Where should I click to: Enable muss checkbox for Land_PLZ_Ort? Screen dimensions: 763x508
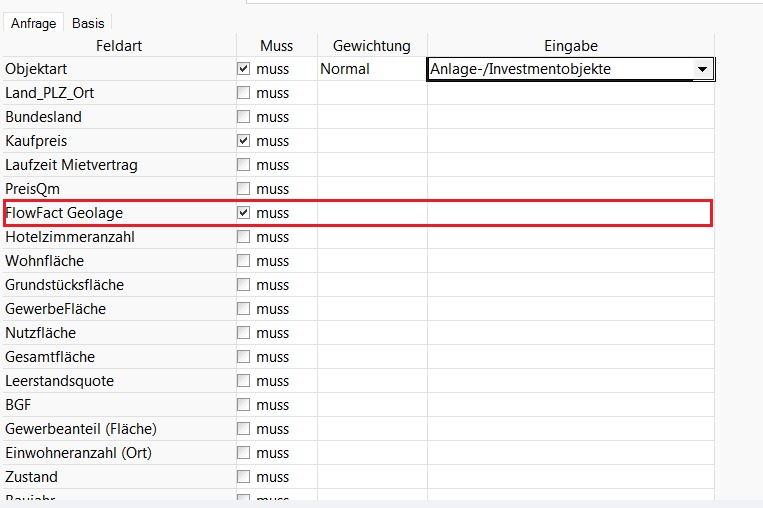point(243,93)
